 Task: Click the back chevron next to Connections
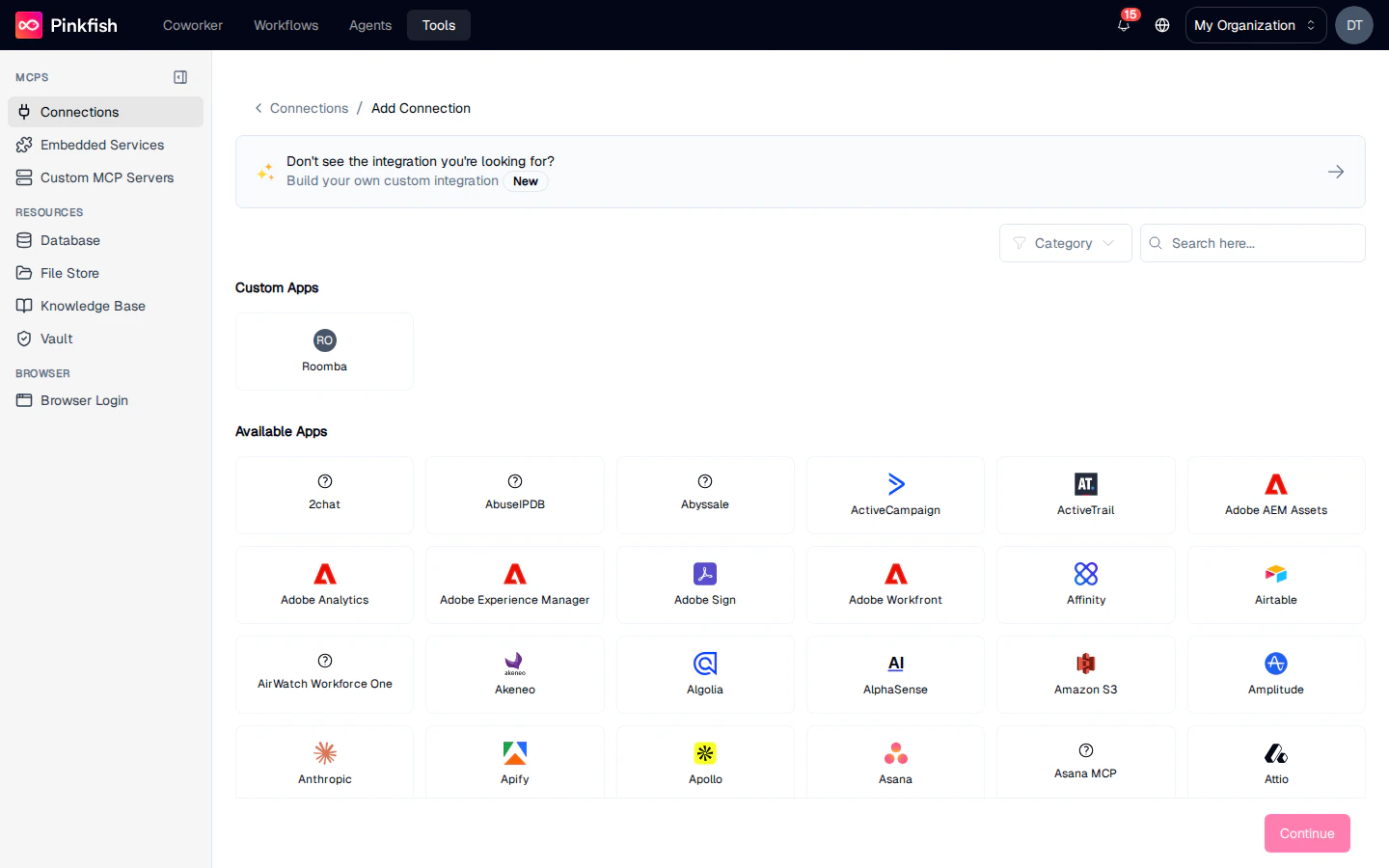click(x=258, y=108)
